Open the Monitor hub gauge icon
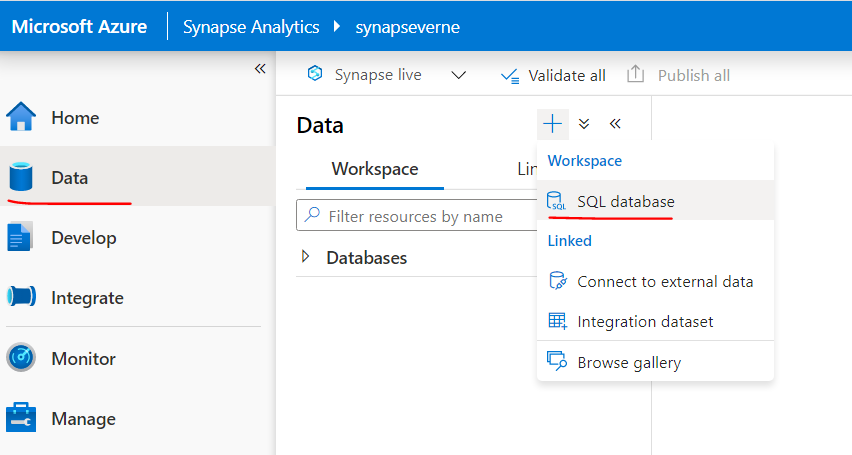Viewport: 852px width, 455px height. pyautogui.click(x=21, y=358)
